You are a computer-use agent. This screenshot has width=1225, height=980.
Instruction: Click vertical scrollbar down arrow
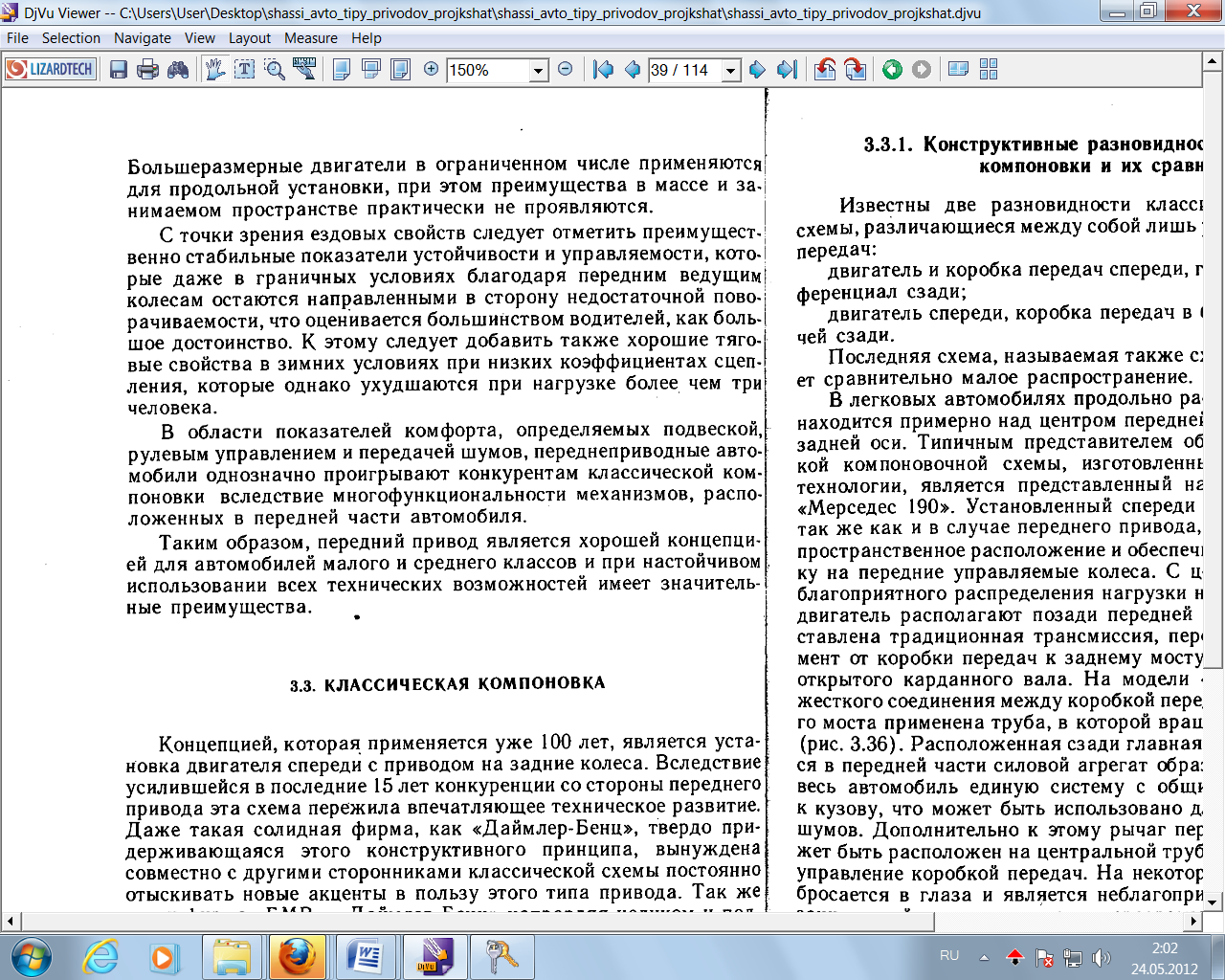[x=1214, y=902]
